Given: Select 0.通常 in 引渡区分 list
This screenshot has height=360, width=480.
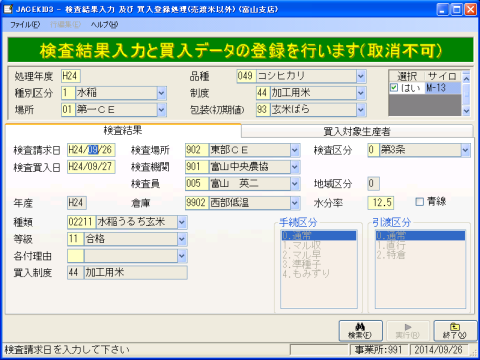Looking at the screenshot, I should click(420, 236).
